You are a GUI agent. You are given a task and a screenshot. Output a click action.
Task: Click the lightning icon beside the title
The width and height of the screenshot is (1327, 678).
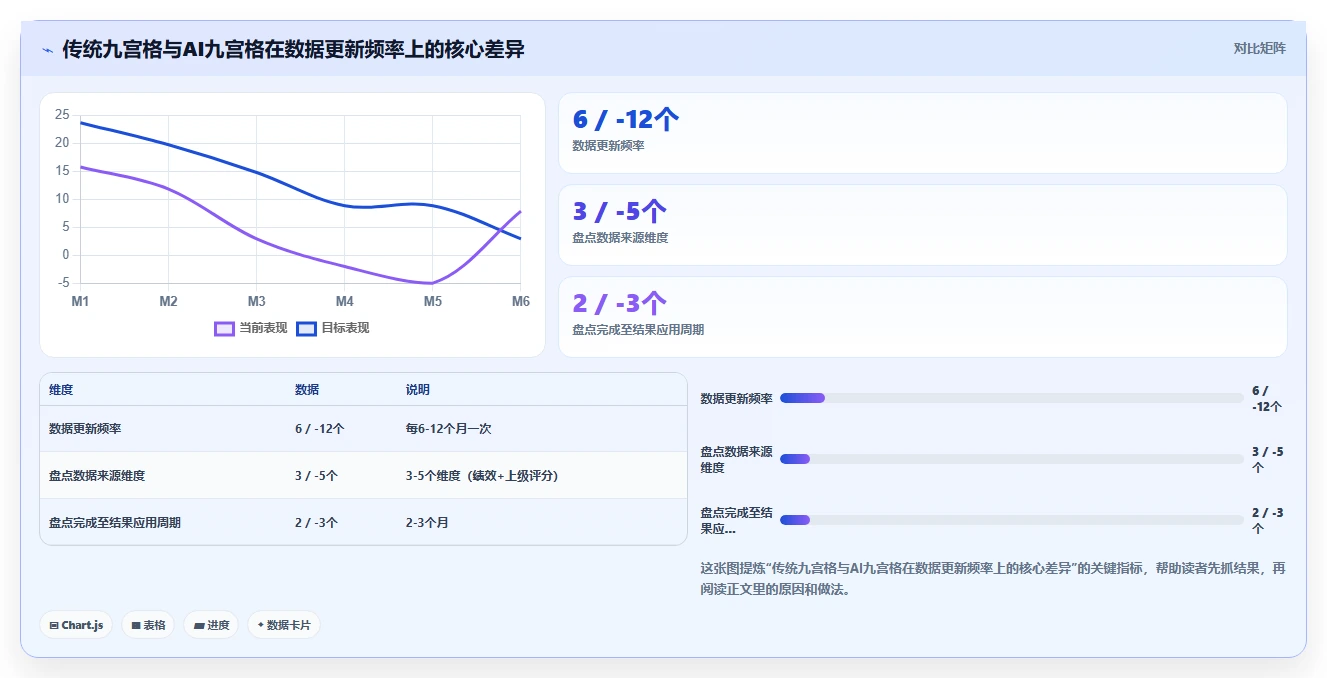pyautogui.click(x=48, y=50)
